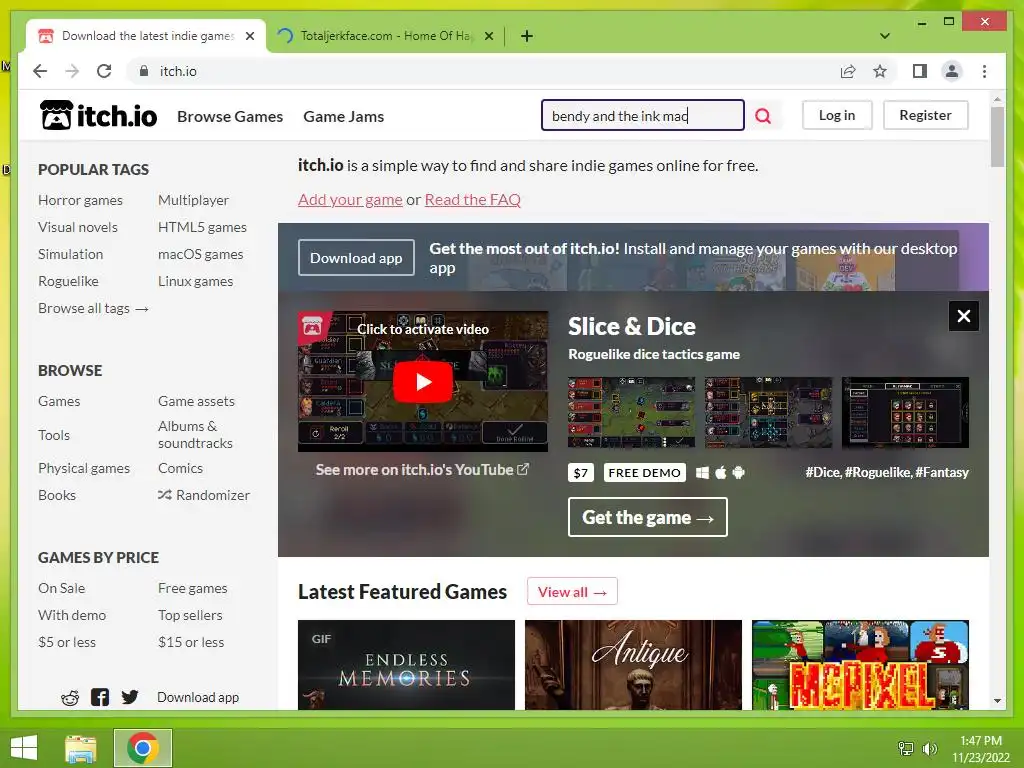Open the Chrome side panel icon
Image resolution: width=1024 pixels, height=768 pixels.
920,71
